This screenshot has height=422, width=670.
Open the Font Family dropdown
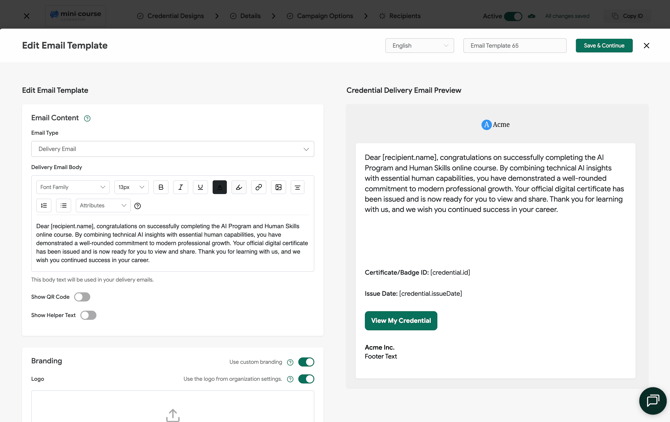coord(73,187)
